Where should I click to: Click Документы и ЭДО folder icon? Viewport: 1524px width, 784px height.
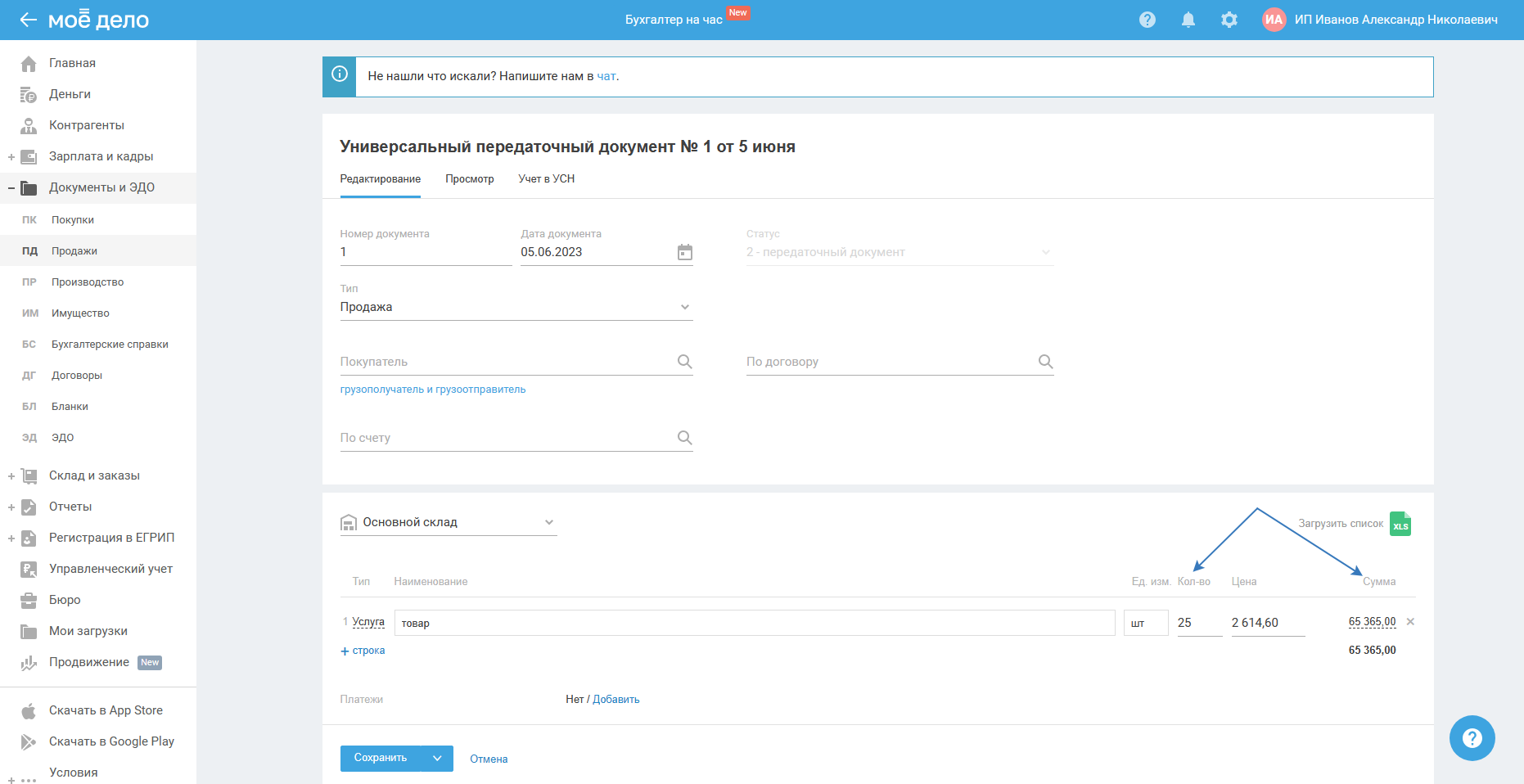pyautogui.click(x=29, y=187)
